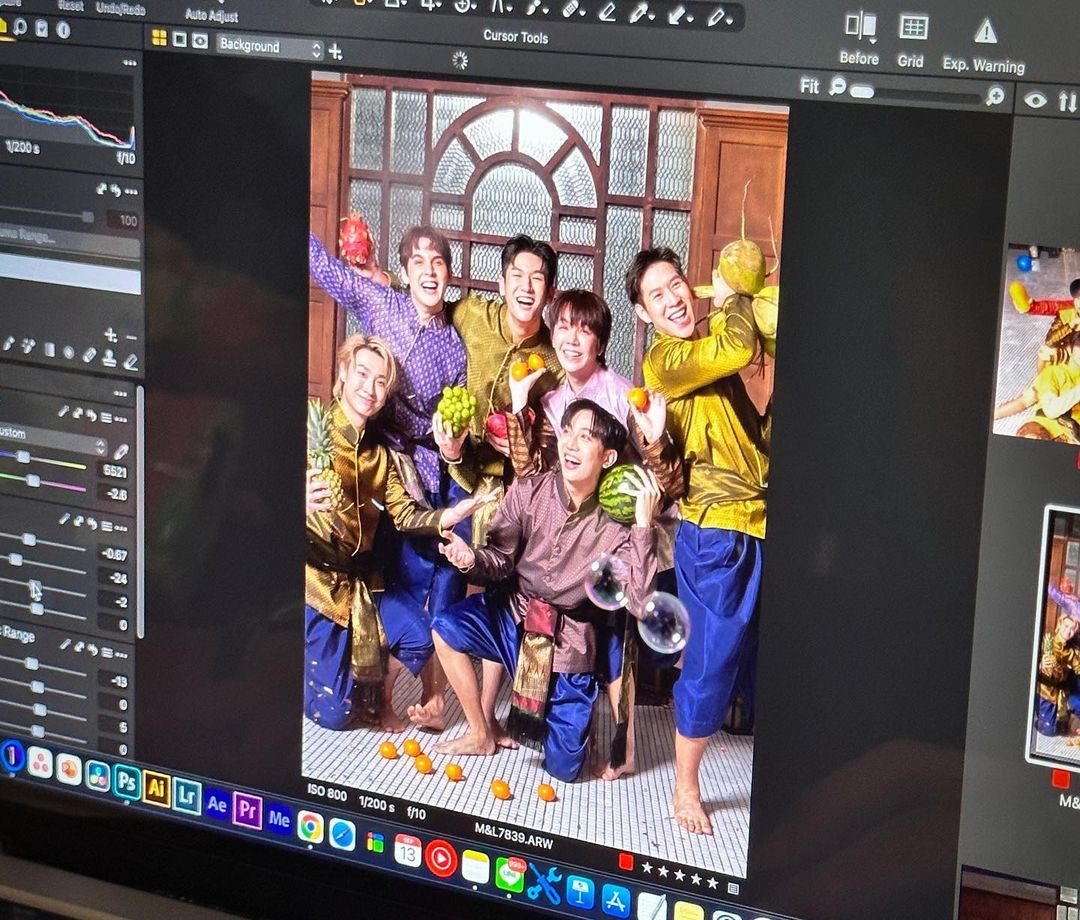
Task: Click the Undo/Redo toolbar button
Action: point(121,9)
